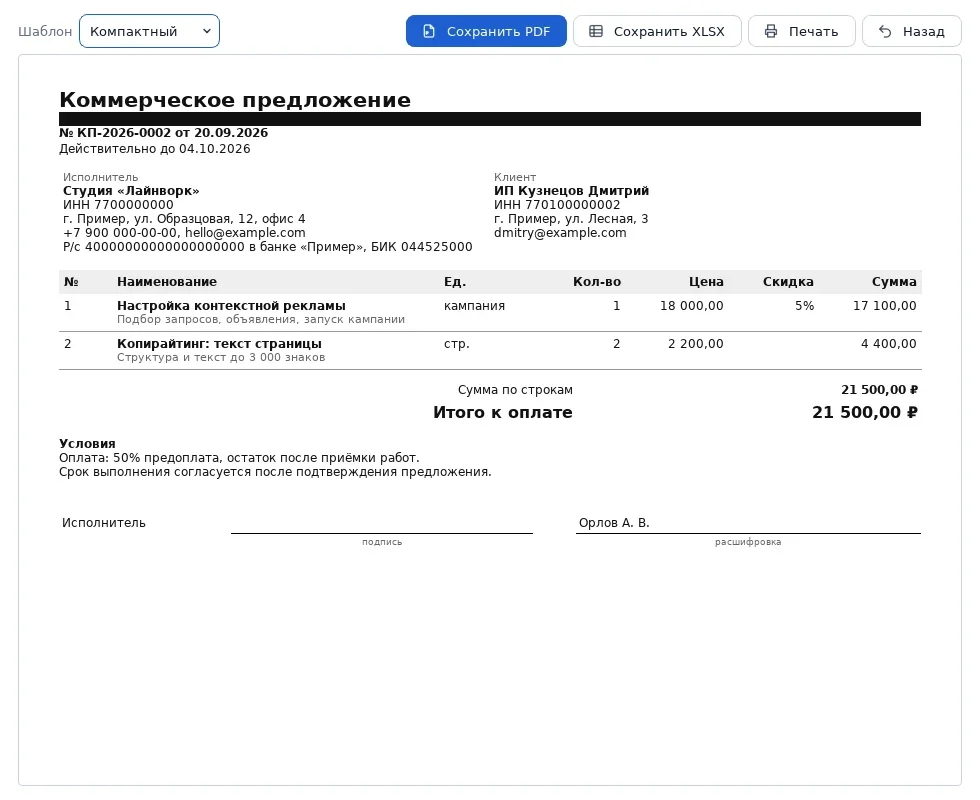Click the signer name Орлов А. В.
Viewport: 980px width, 800px height.
(x=614, y=523)
